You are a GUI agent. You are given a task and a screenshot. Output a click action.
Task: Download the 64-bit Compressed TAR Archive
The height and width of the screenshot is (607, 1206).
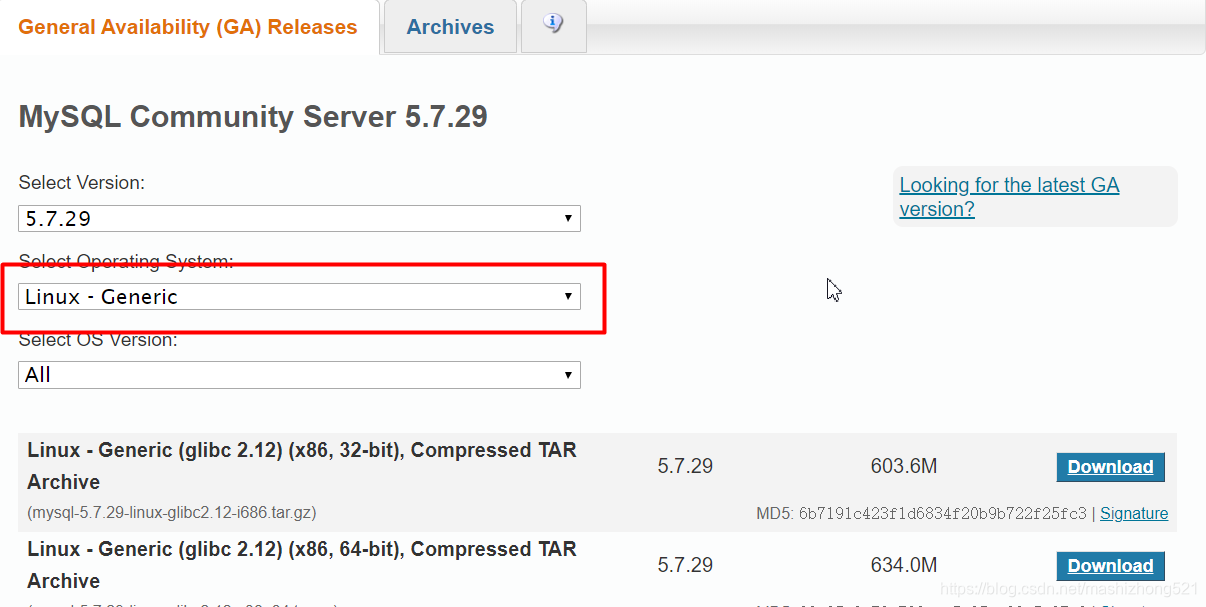[x=1110, y=565]
